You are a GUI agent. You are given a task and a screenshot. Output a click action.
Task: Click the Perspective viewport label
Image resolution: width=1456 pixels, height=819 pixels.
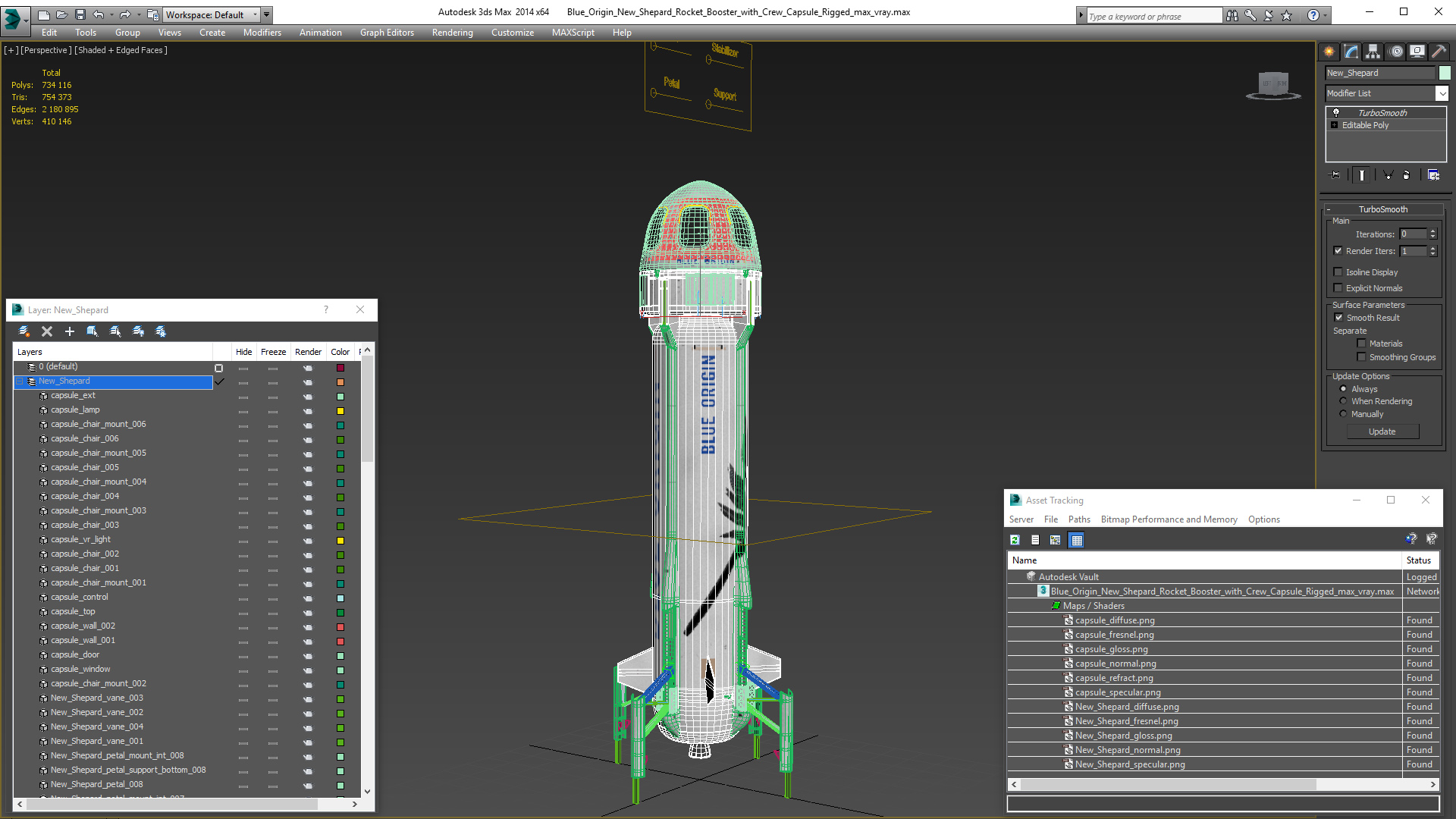pos(46,50)
